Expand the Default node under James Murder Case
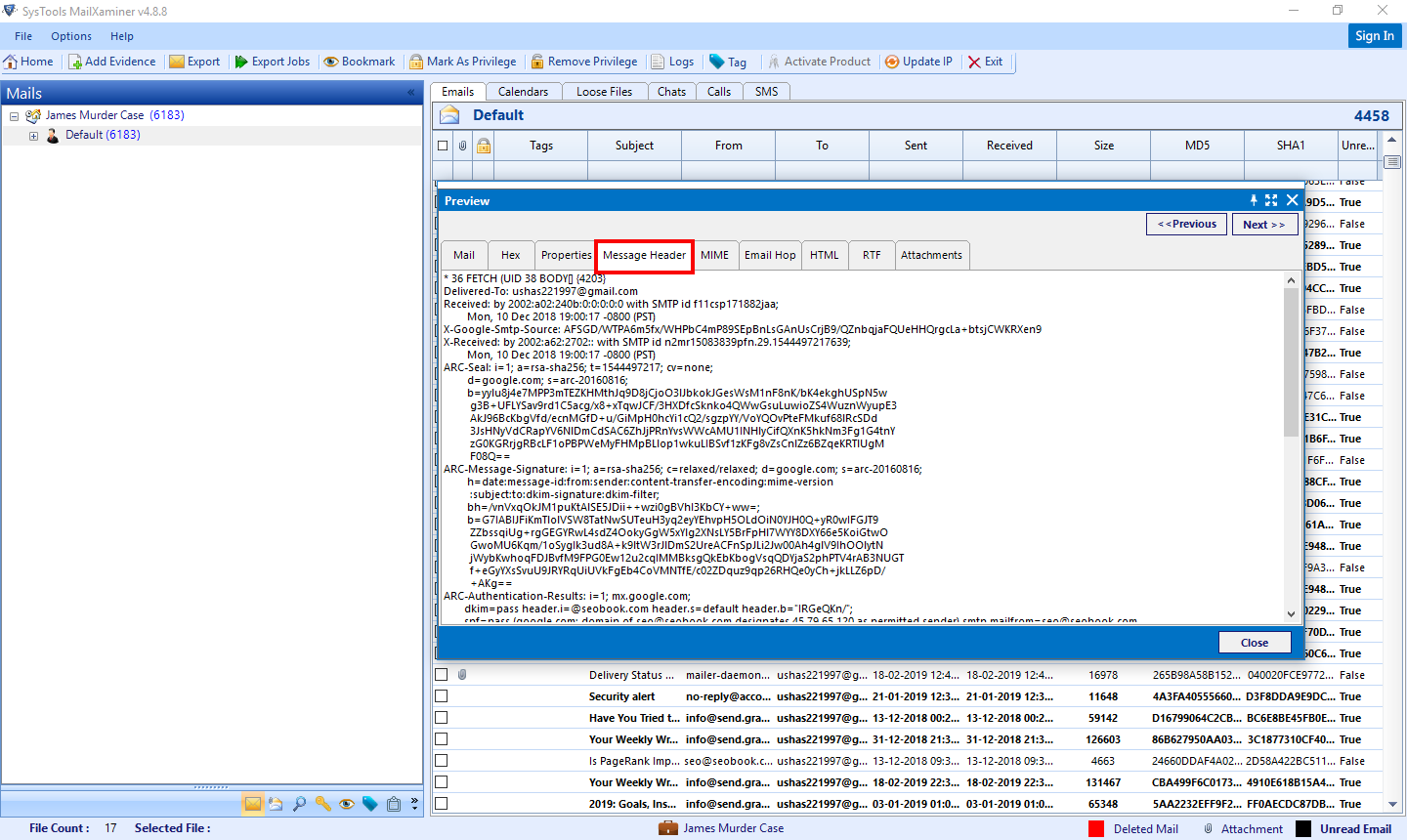 [x=33, y=134]
